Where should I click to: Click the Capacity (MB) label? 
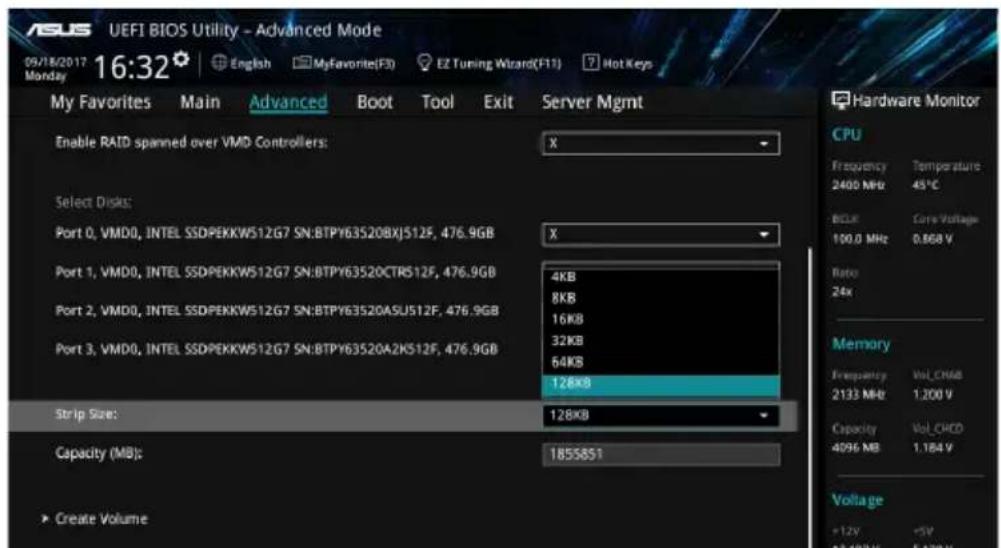[x=99, y=453]
